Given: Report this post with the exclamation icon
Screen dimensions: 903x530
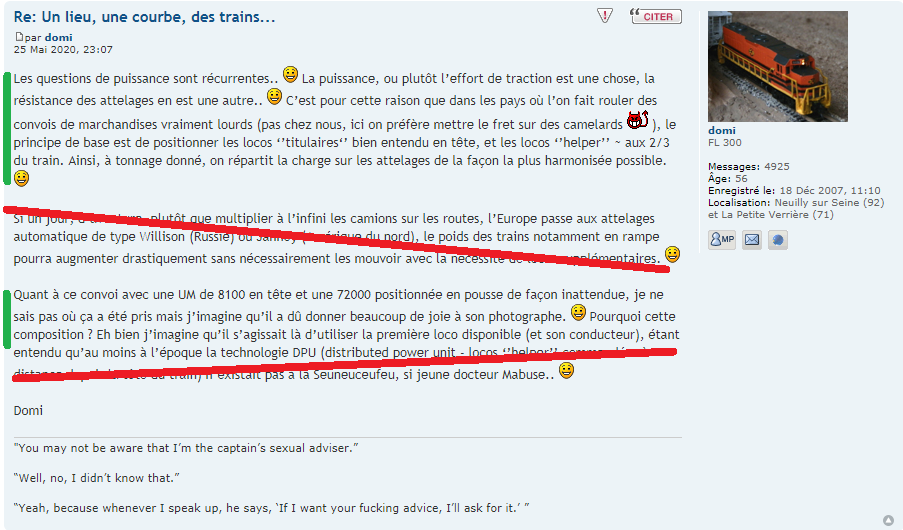Looking at the screenshot, I should point(605,16).
